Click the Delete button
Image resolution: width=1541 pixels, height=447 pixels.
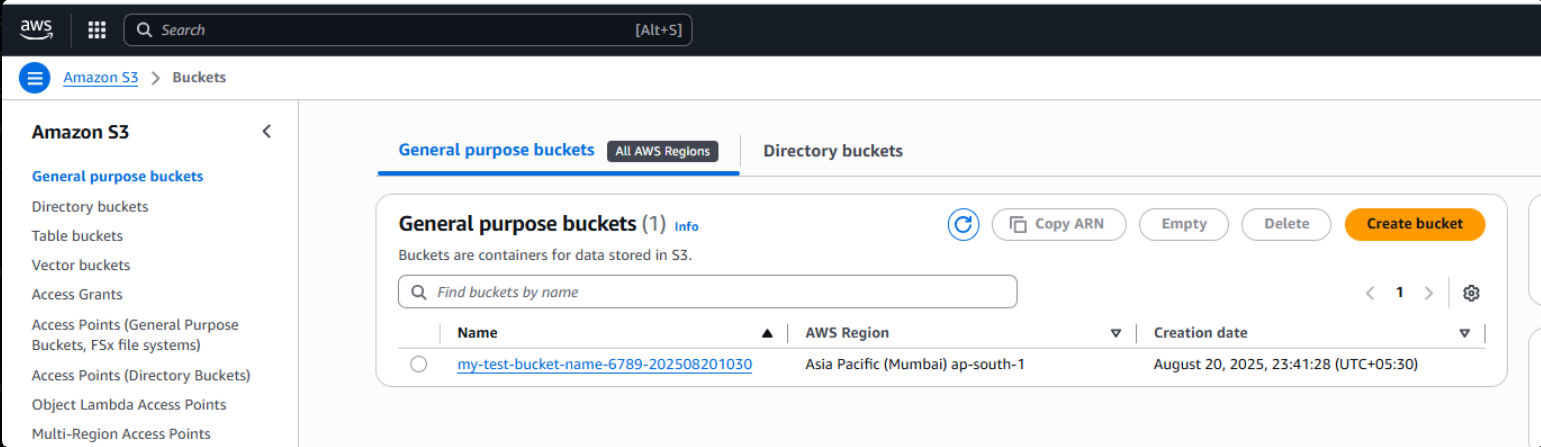[x=1286, y=224]
